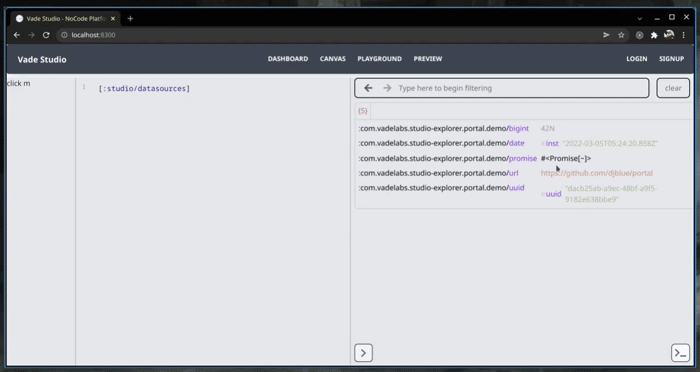Select the demo/date key

441,143
